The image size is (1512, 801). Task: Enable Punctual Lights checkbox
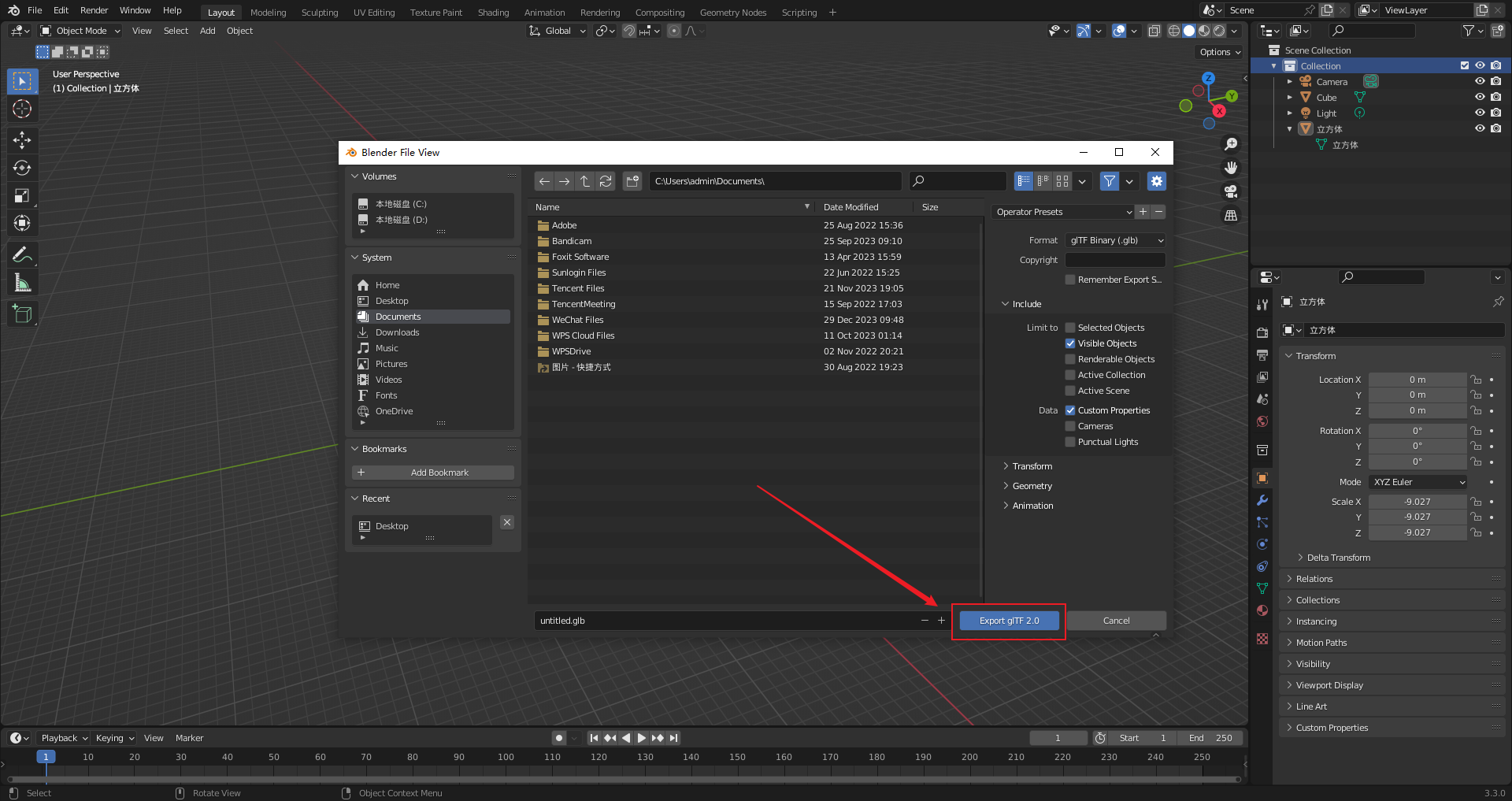pos(1070,442)
